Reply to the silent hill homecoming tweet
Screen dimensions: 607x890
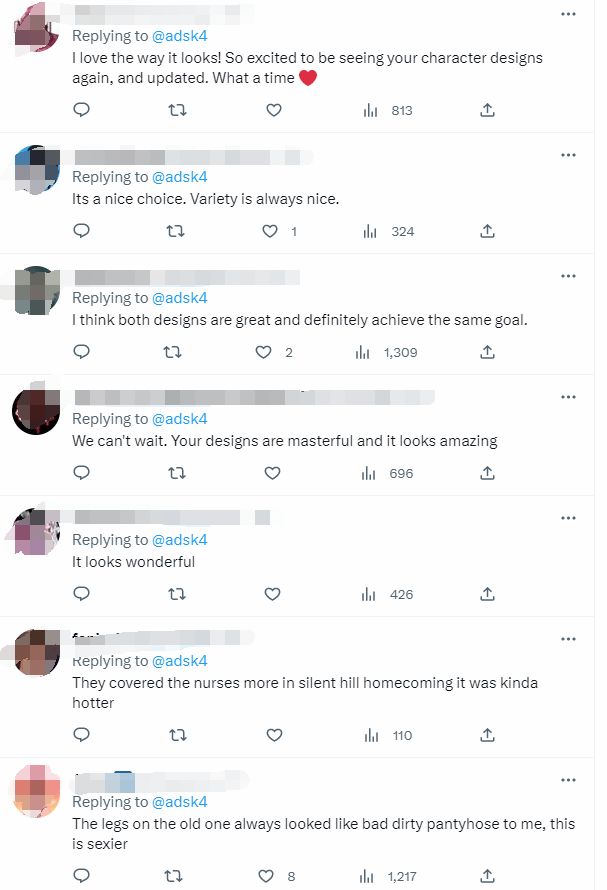coord(82,735)
